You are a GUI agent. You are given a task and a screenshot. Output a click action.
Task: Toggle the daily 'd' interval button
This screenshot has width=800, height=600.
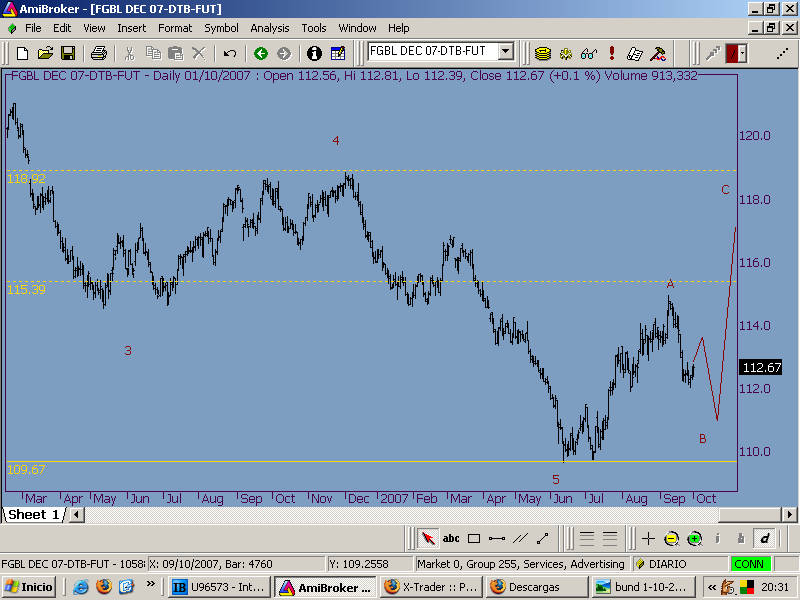(x=764, y=538)
